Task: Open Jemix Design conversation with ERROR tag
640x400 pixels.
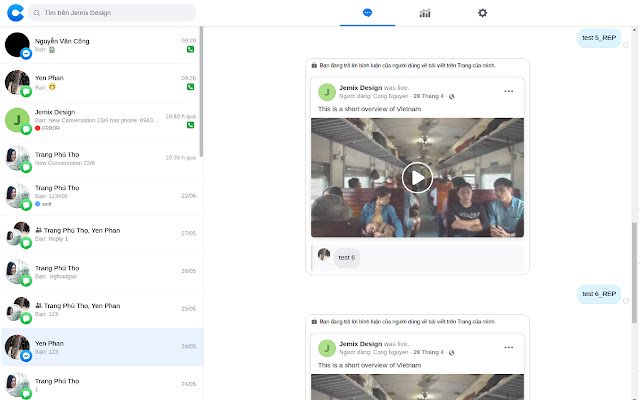Action: click(x=101, y=120)
